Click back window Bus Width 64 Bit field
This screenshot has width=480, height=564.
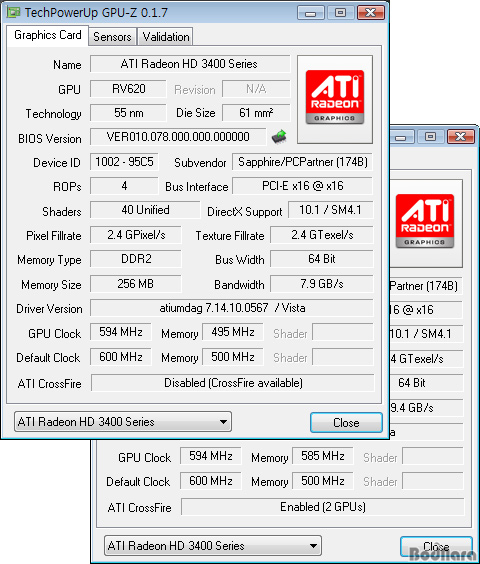click(x=426, y=383)
